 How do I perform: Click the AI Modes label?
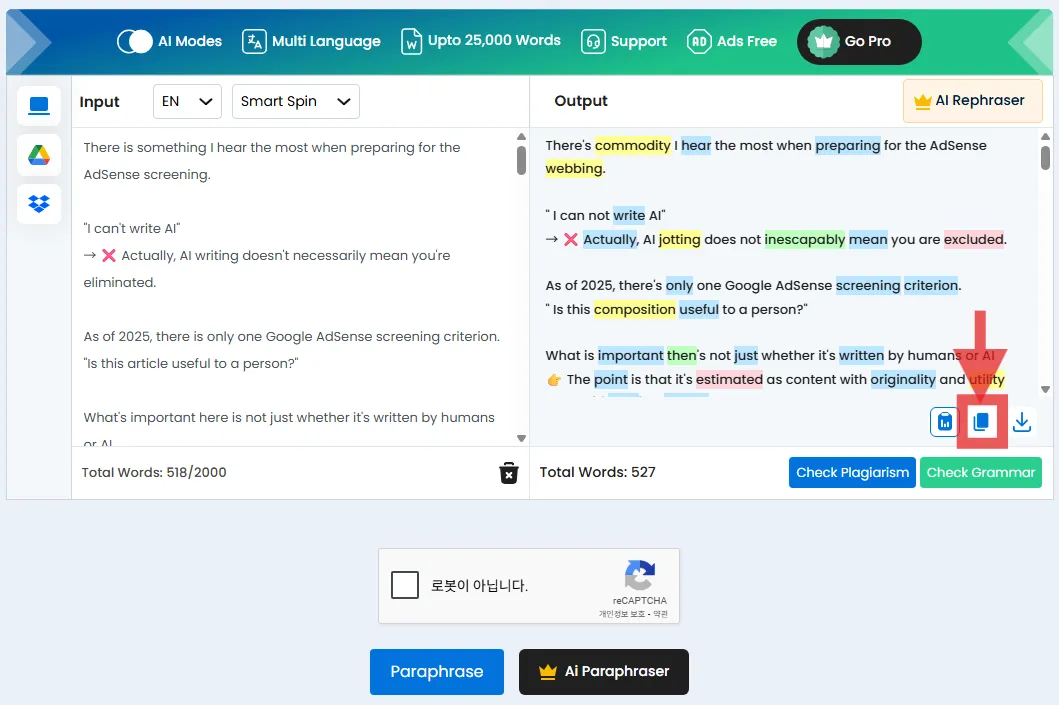(x=190, y=41)
